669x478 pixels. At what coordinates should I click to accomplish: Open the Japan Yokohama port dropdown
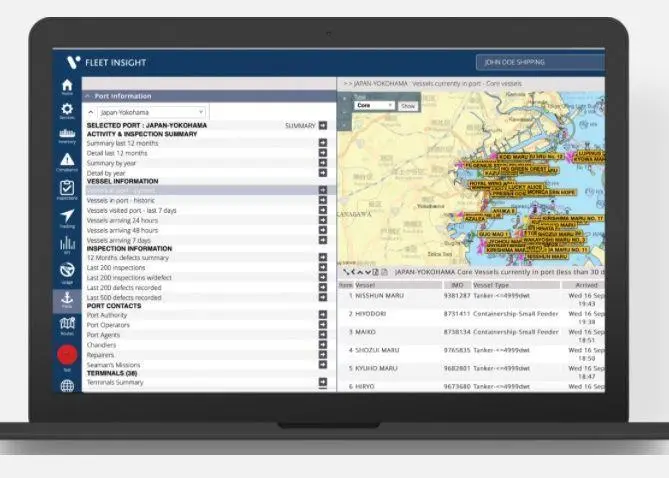[x=151, y=112]
